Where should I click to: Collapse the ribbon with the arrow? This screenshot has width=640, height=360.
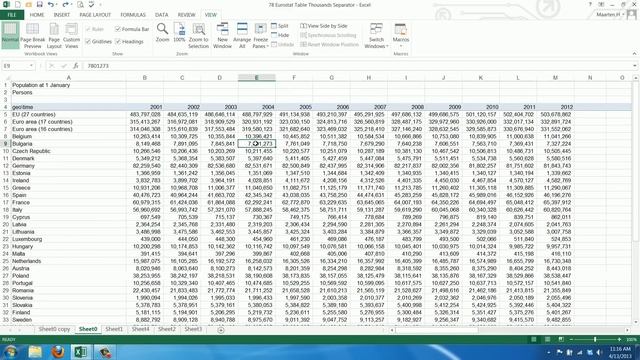[634, 53]
